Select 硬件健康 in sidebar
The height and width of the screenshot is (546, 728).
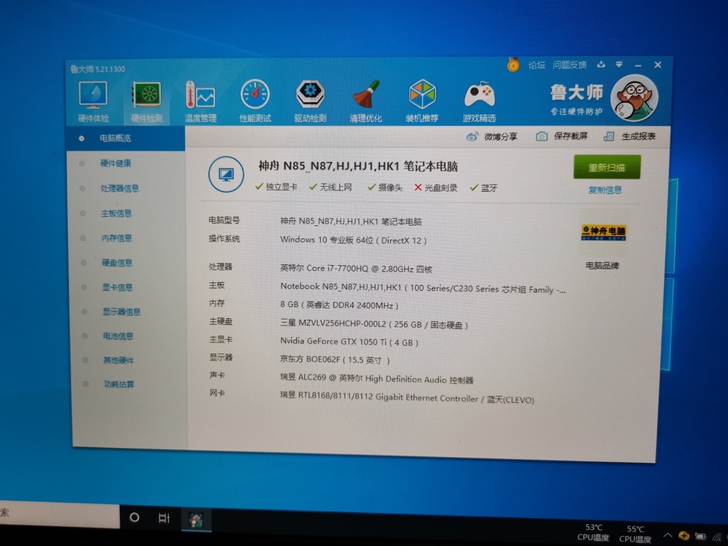tap(116, 163)
